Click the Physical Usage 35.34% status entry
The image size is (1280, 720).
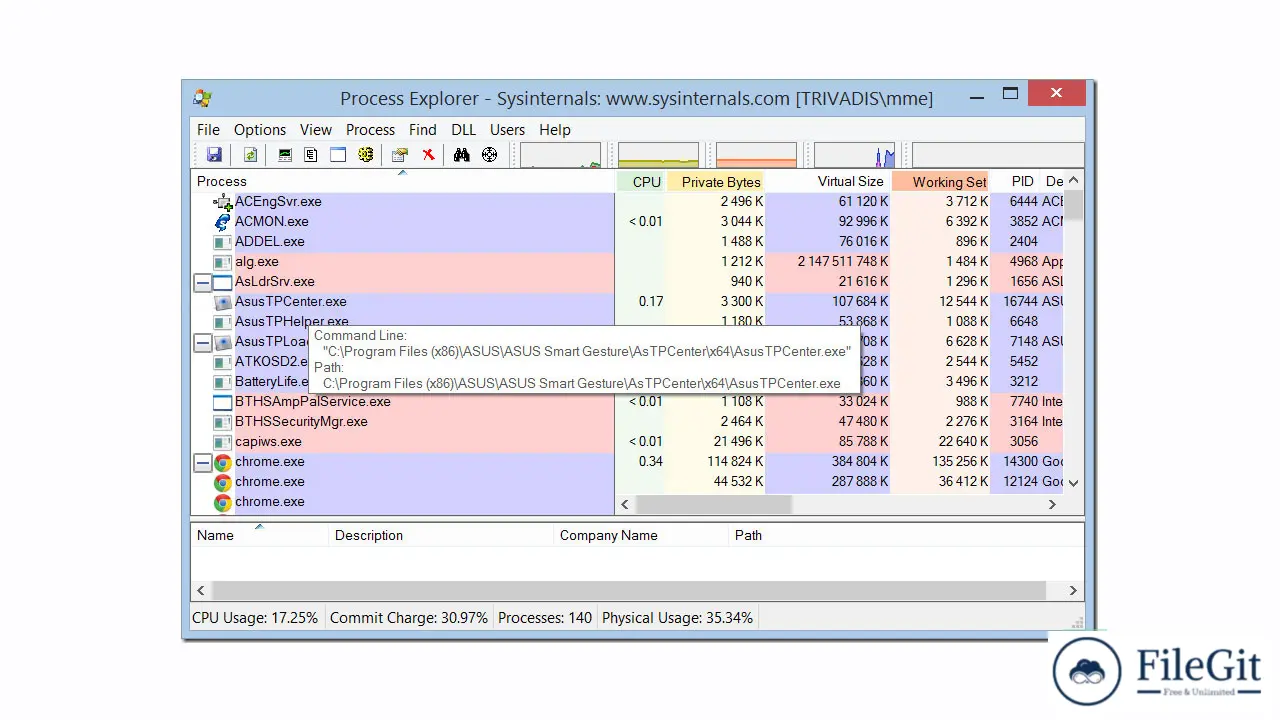(x=677, y=618)
